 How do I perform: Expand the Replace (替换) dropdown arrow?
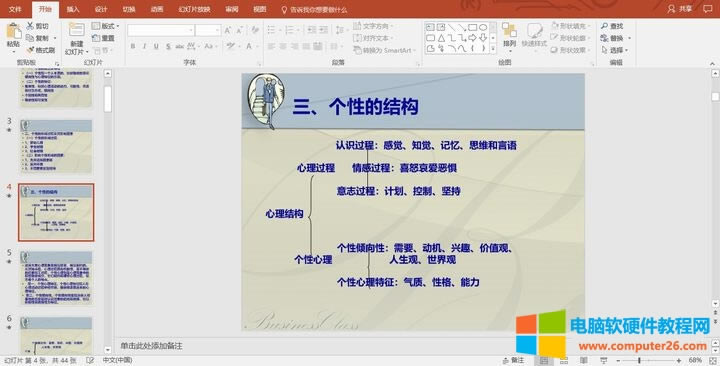click(x=630, y=38)
